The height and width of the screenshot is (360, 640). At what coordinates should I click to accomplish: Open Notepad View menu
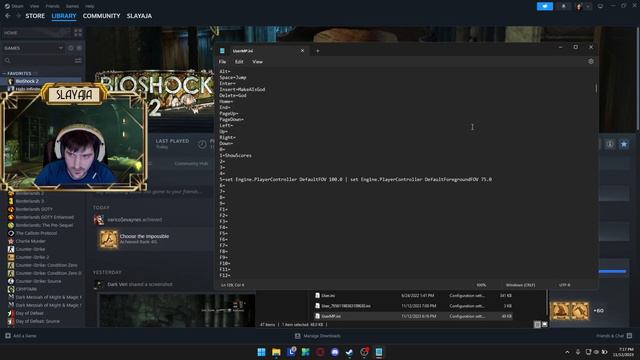(x=257, y=62)
